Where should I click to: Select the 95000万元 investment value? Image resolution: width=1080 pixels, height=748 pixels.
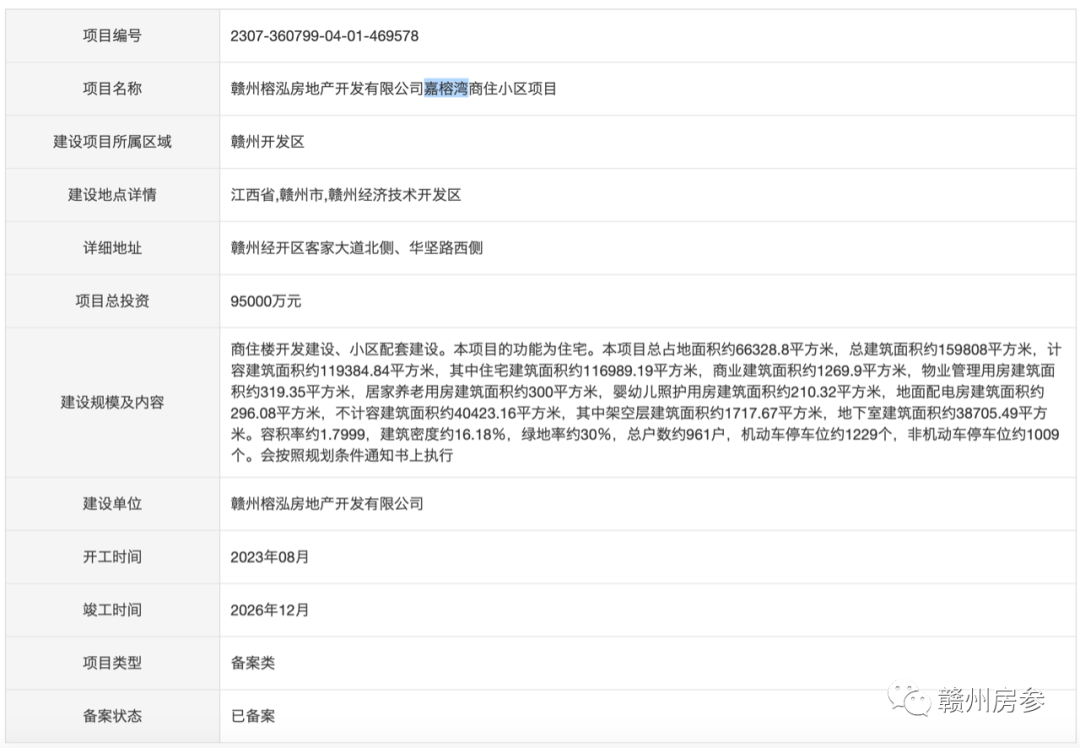(266, 301)
